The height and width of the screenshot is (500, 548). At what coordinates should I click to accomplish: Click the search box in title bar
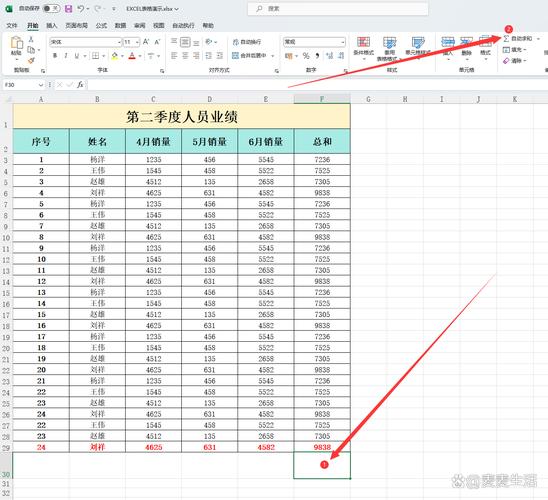pos(338,9)
